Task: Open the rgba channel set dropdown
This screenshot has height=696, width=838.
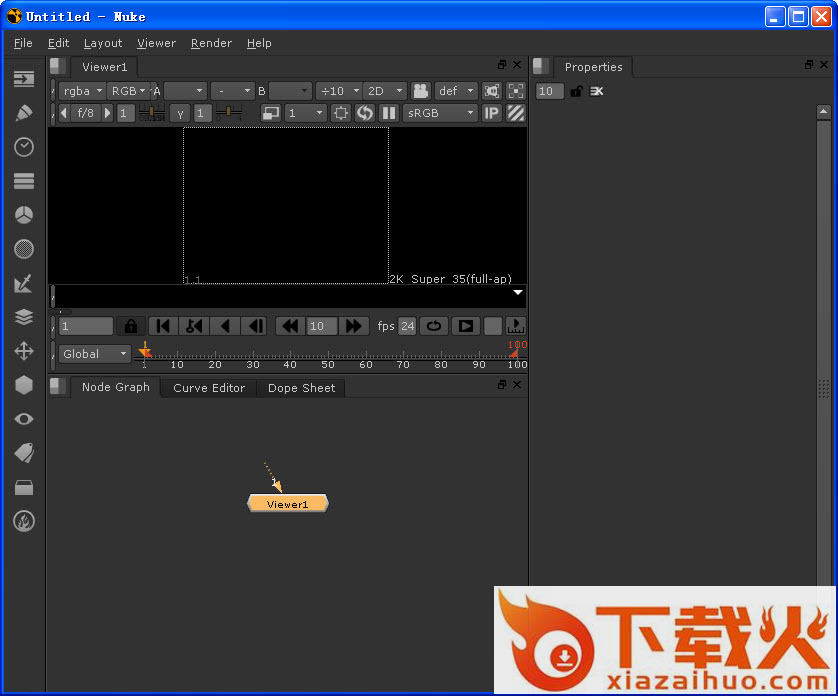Action: point(82,91)
